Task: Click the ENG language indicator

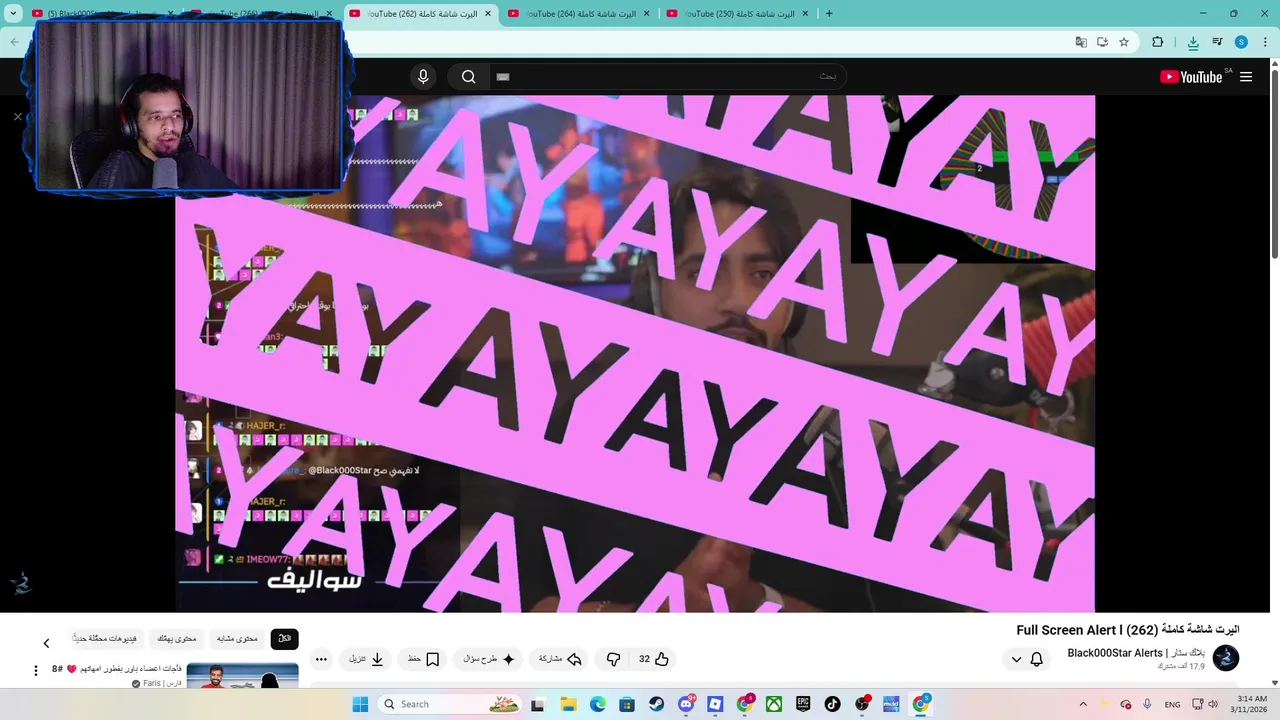Action: (1172, 704)
